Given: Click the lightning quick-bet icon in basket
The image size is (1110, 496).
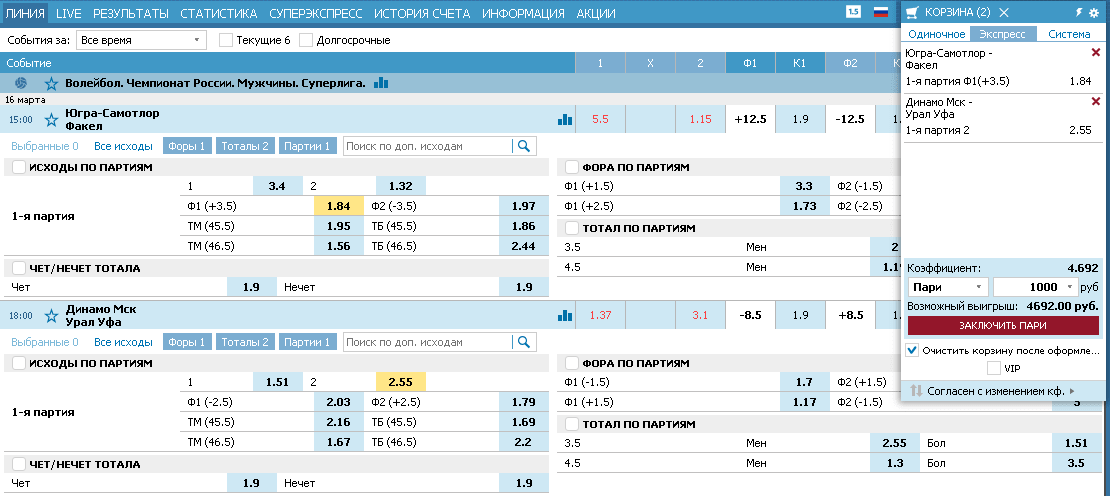Looking at the screenshot, I should (1080, 13).
